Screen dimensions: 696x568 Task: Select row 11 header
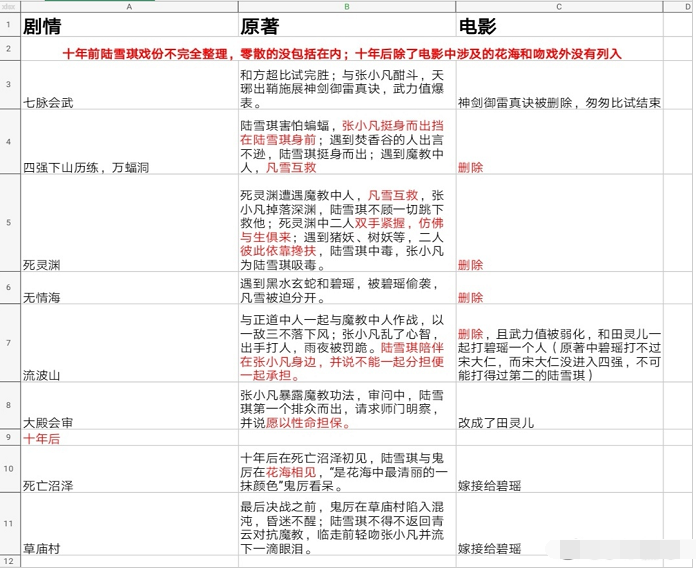pyautogui.click(x=10, y=524)
